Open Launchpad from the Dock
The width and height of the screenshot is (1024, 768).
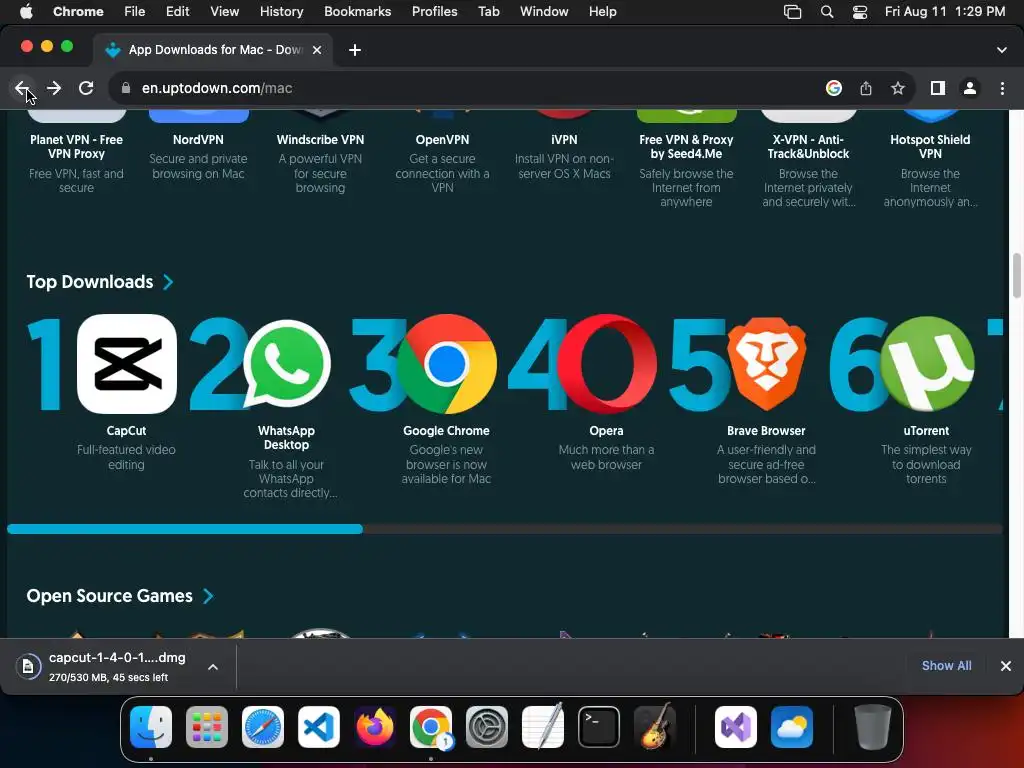pyautogui.click(x=207, y=727)
